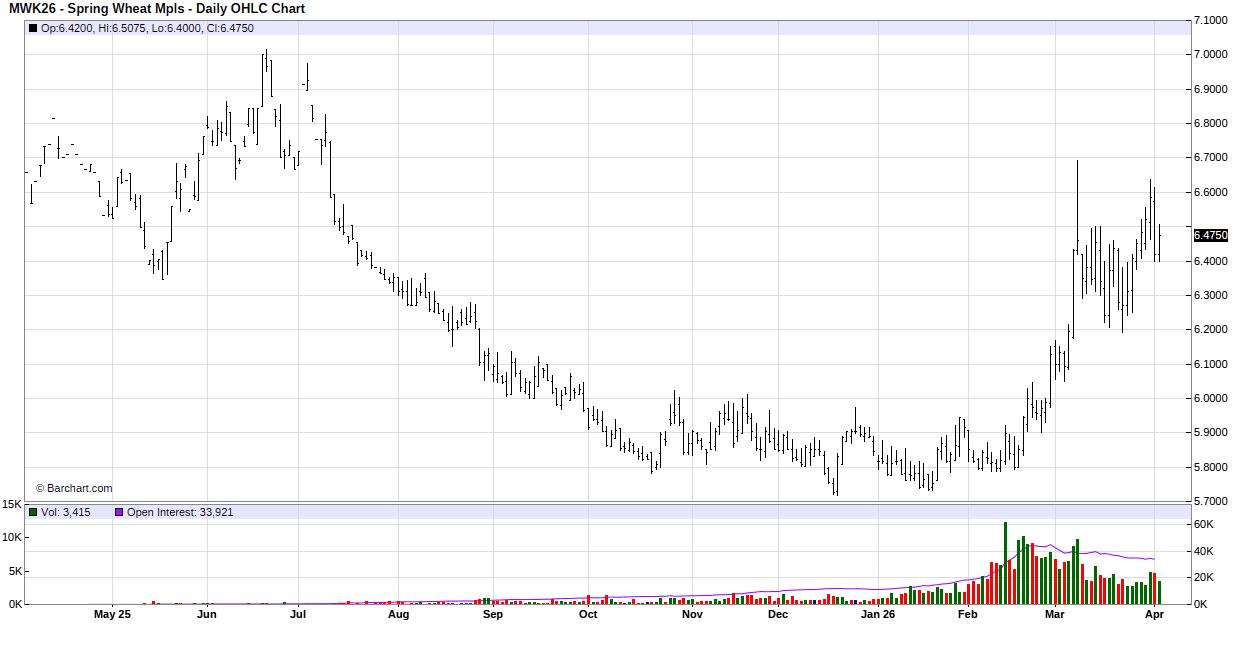Click the 7.0000 price axis label
Viewport: 1236px width, 645px height.
point(1211,55)
